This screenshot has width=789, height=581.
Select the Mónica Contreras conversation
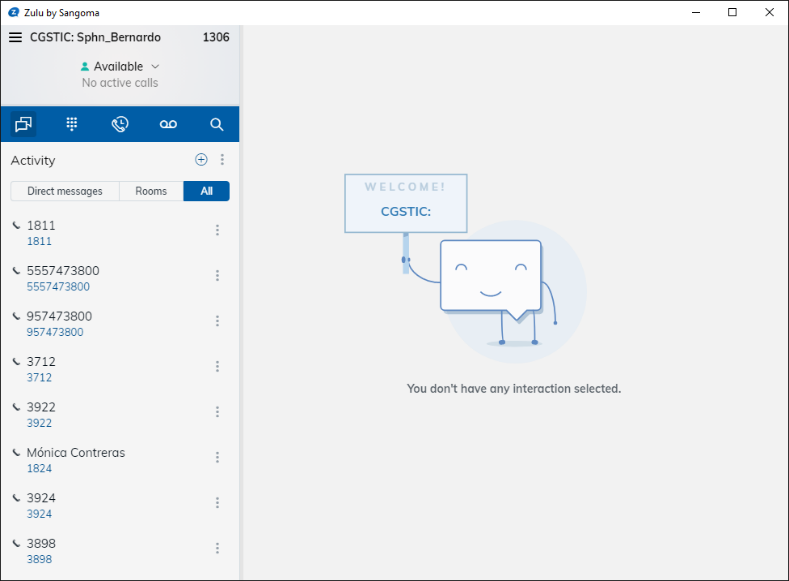click(x=76, y=453)
